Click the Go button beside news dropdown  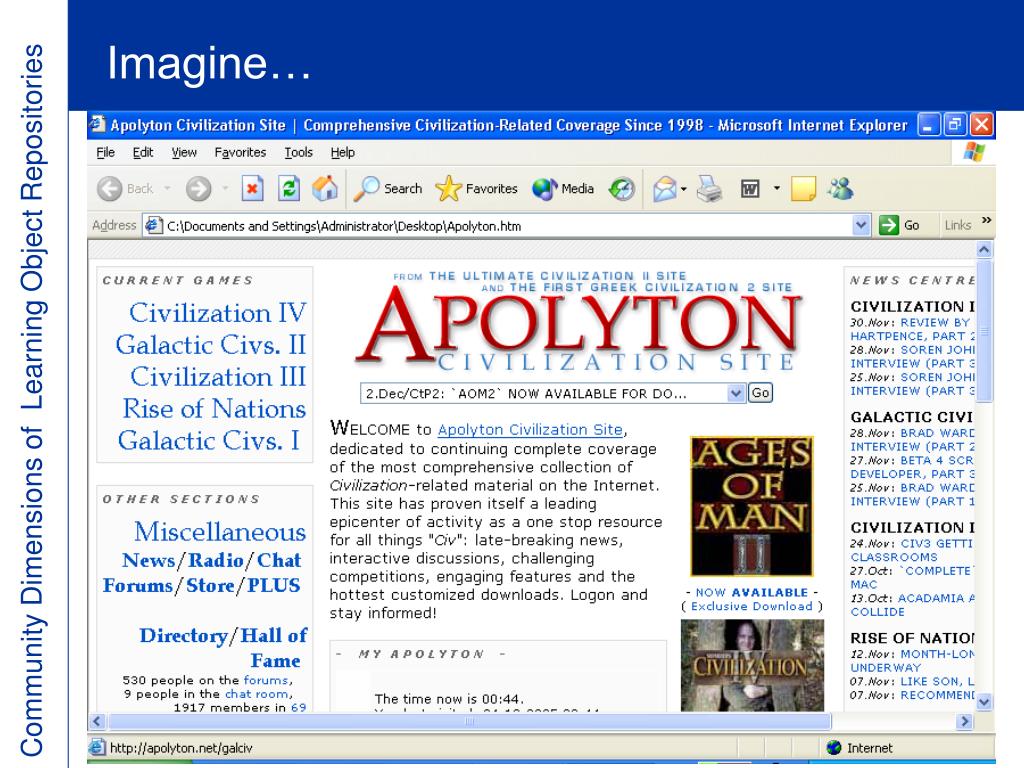[760, 393]
